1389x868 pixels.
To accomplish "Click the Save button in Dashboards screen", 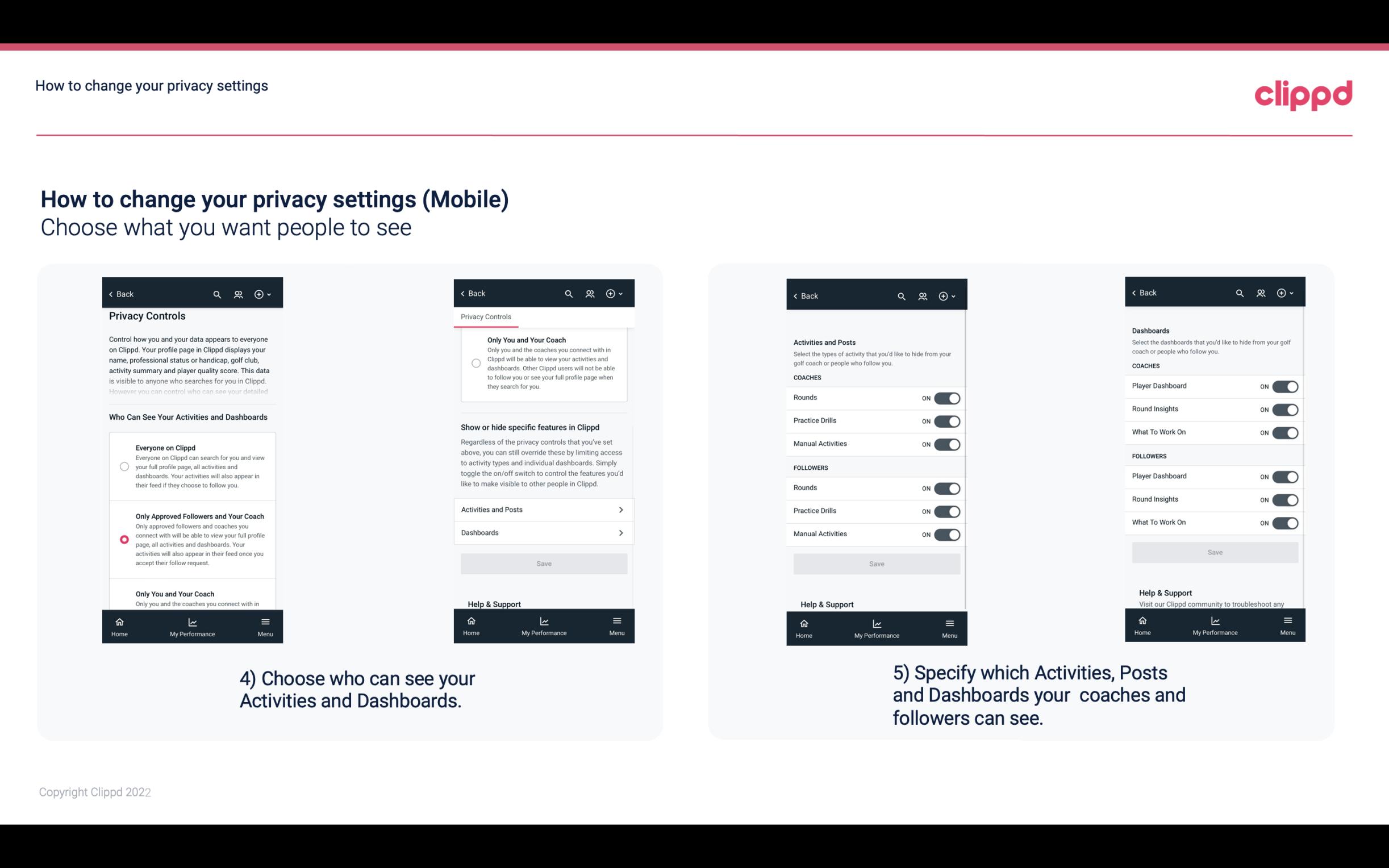I will click(1214, 551).
